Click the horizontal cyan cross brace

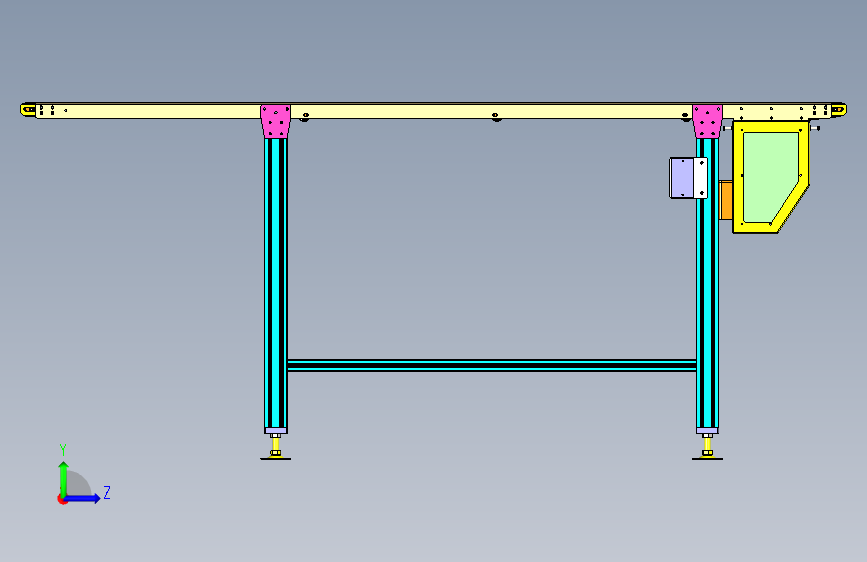tap(492, 365)
